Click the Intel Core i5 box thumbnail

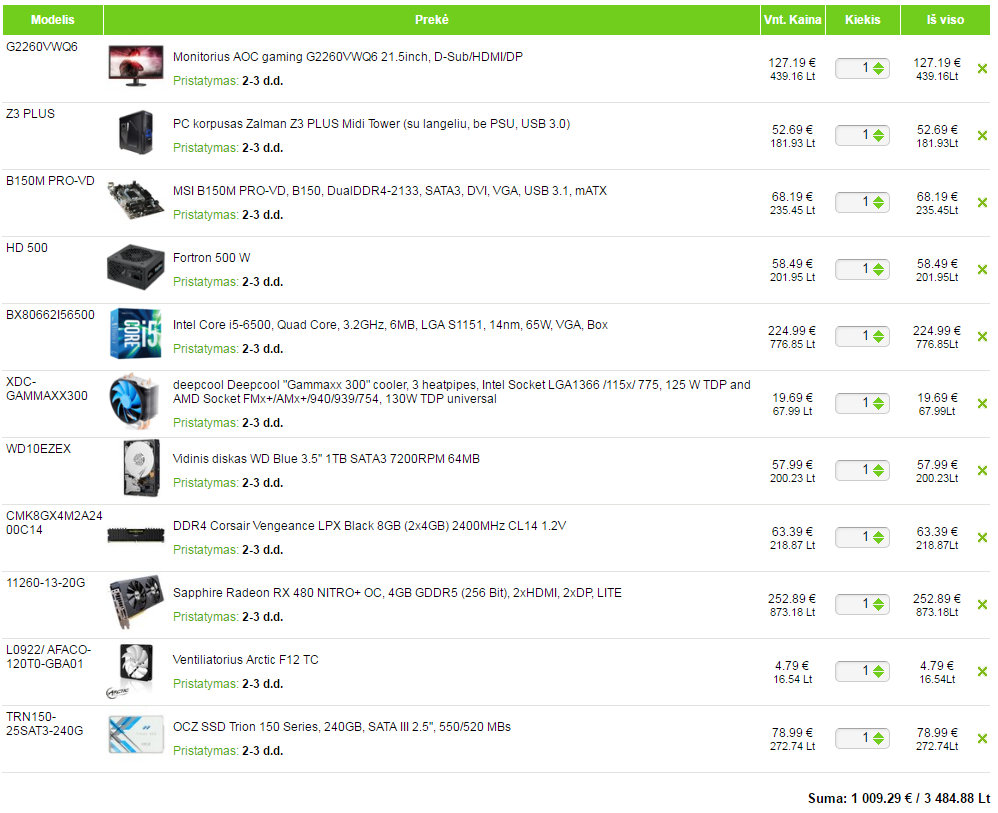click(x=135, y=334)
